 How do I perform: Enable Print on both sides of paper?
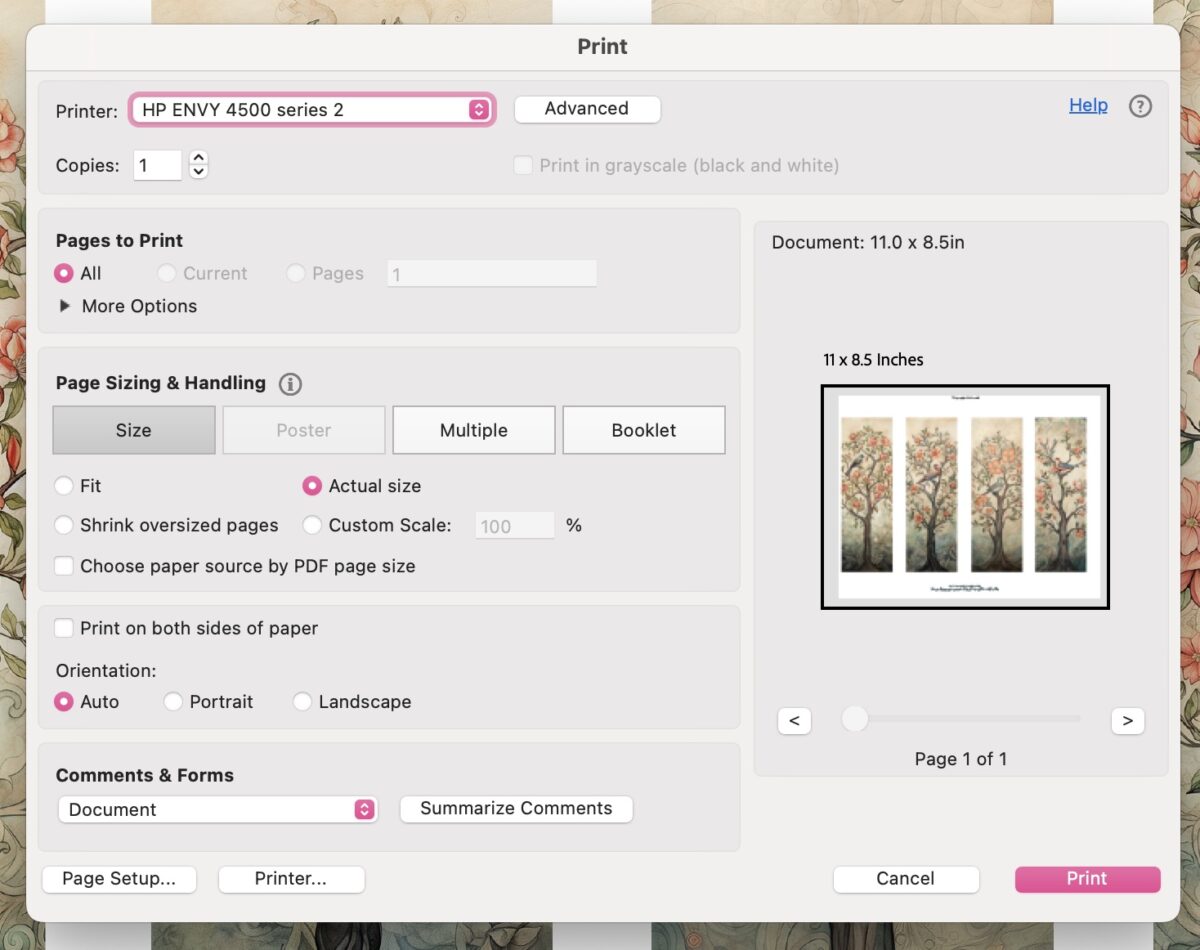tap(64, 628)
